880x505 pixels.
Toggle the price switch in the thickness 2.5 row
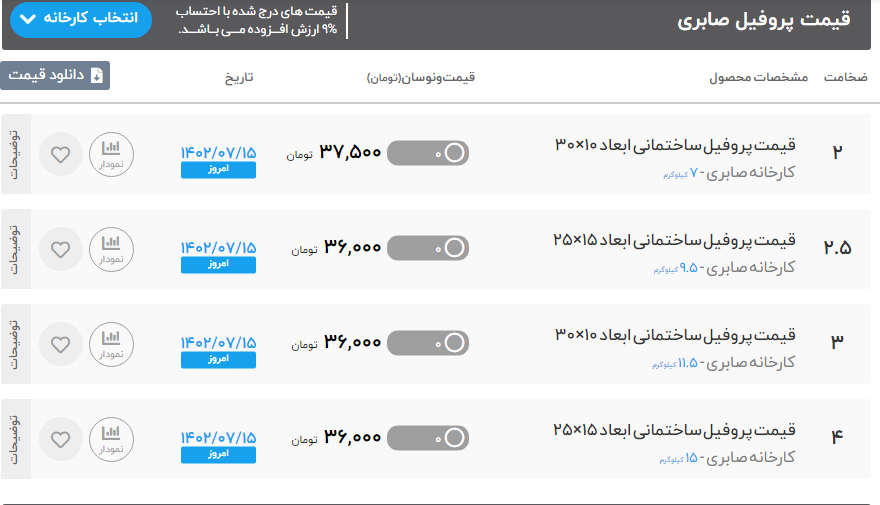click(x=428, y=248)
